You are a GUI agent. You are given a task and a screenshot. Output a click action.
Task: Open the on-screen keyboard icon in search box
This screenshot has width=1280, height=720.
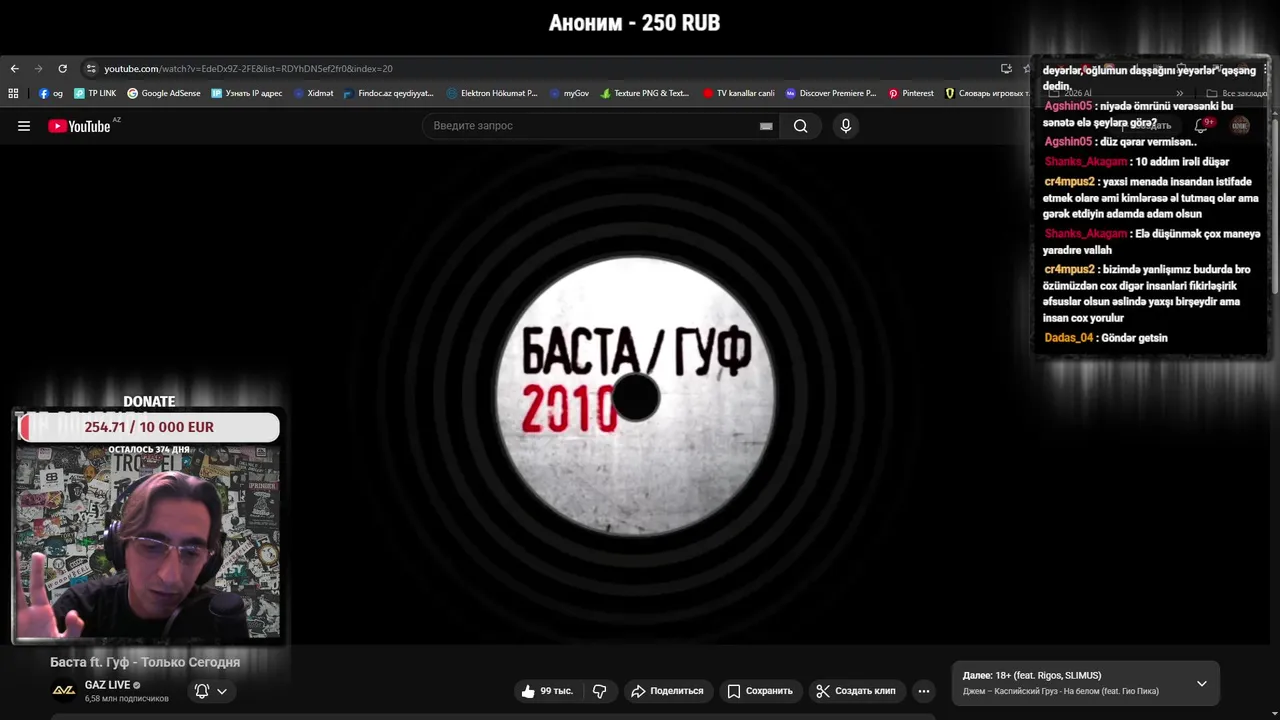(x=766, y=126)
